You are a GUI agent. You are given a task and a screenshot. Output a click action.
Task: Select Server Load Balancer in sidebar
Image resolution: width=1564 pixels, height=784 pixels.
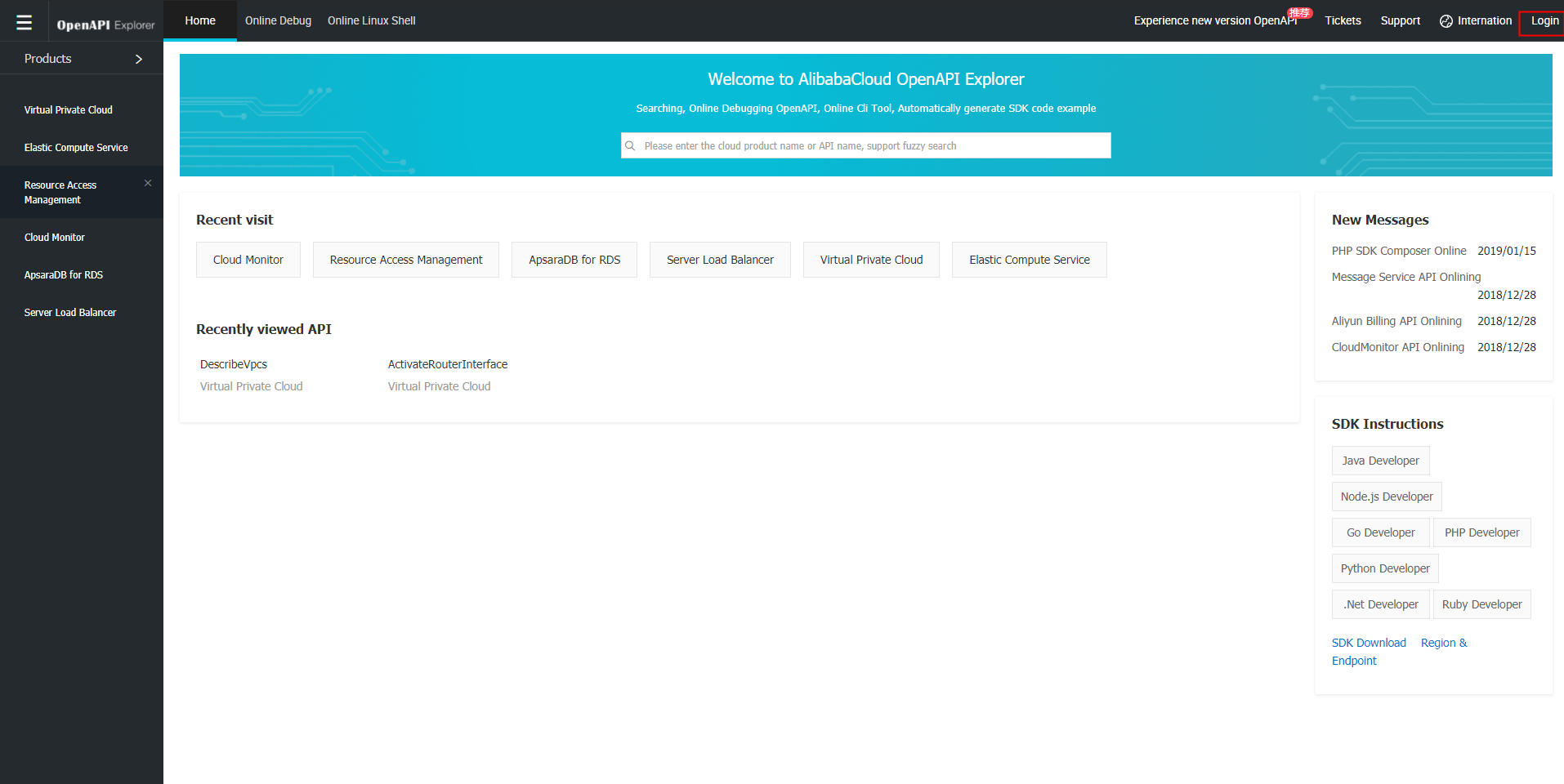click(x=70, y=312)
